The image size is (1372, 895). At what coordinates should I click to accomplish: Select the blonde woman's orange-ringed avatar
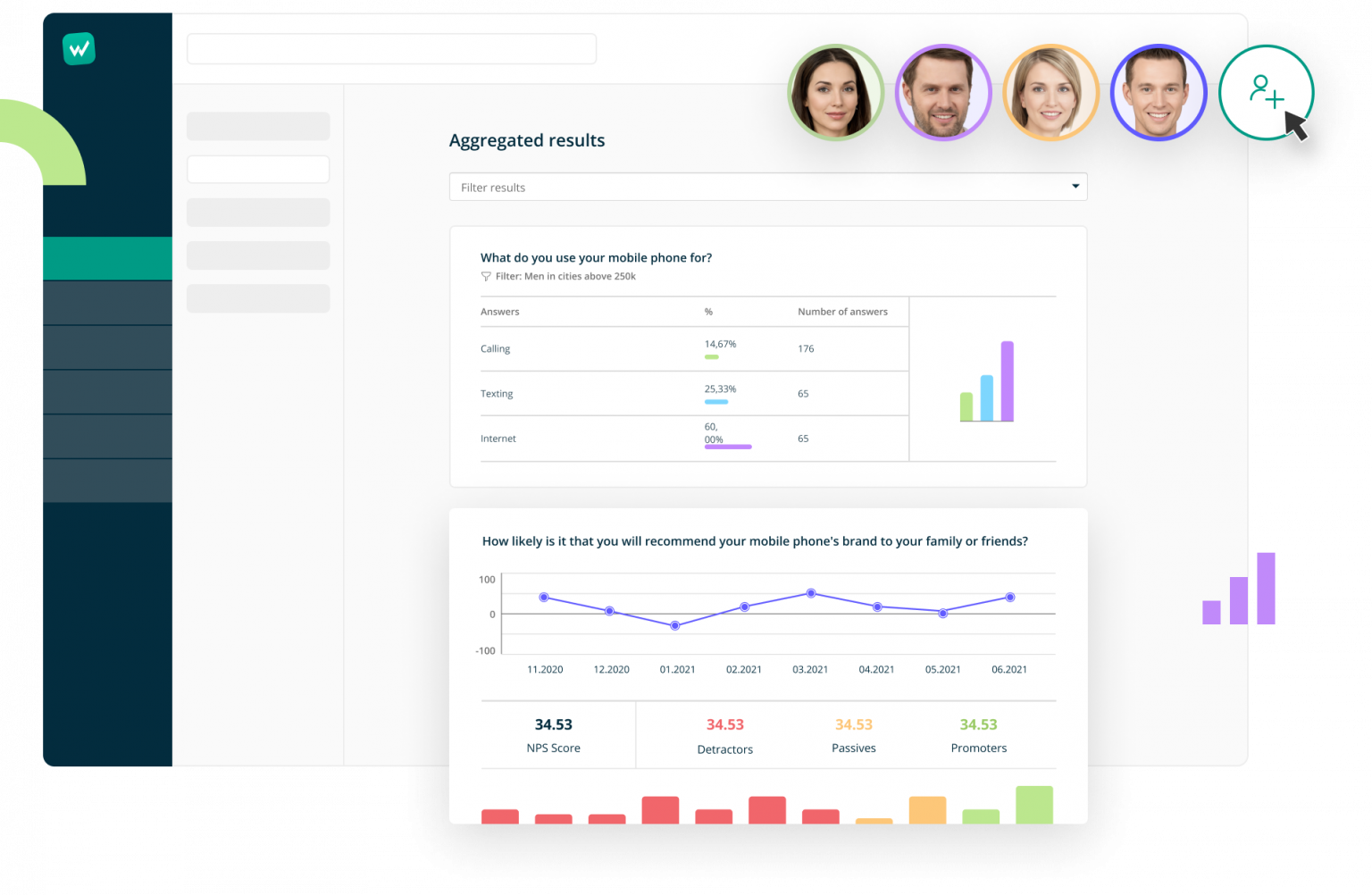click(x=1050, y=93)
